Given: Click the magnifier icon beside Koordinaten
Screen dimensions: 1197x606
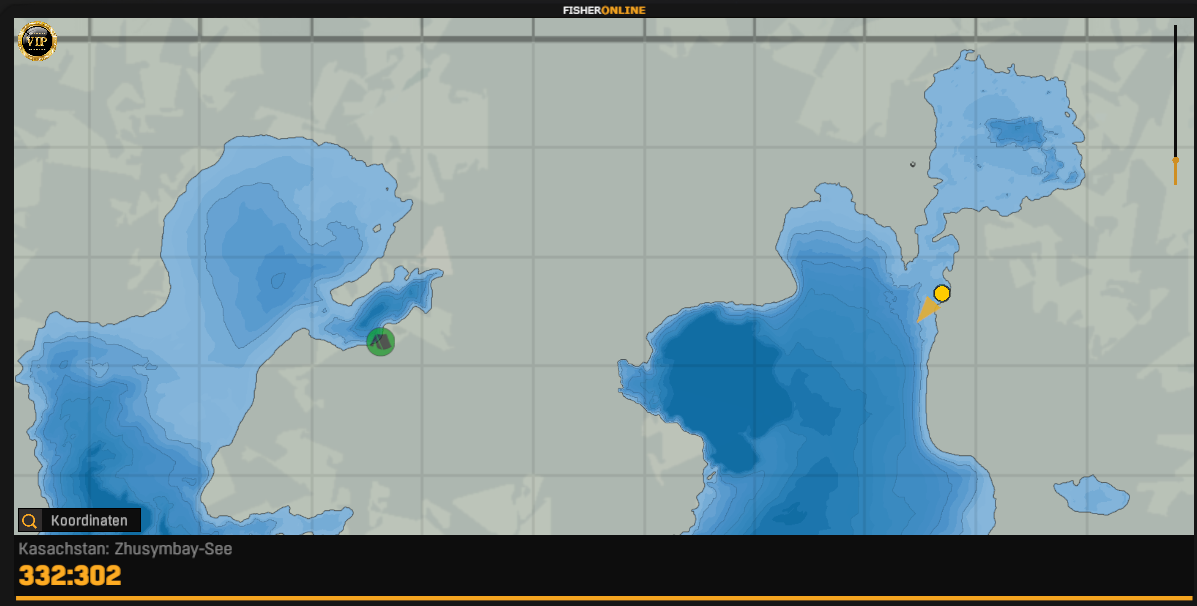Looking at the screenshot, I should [30, 520].
